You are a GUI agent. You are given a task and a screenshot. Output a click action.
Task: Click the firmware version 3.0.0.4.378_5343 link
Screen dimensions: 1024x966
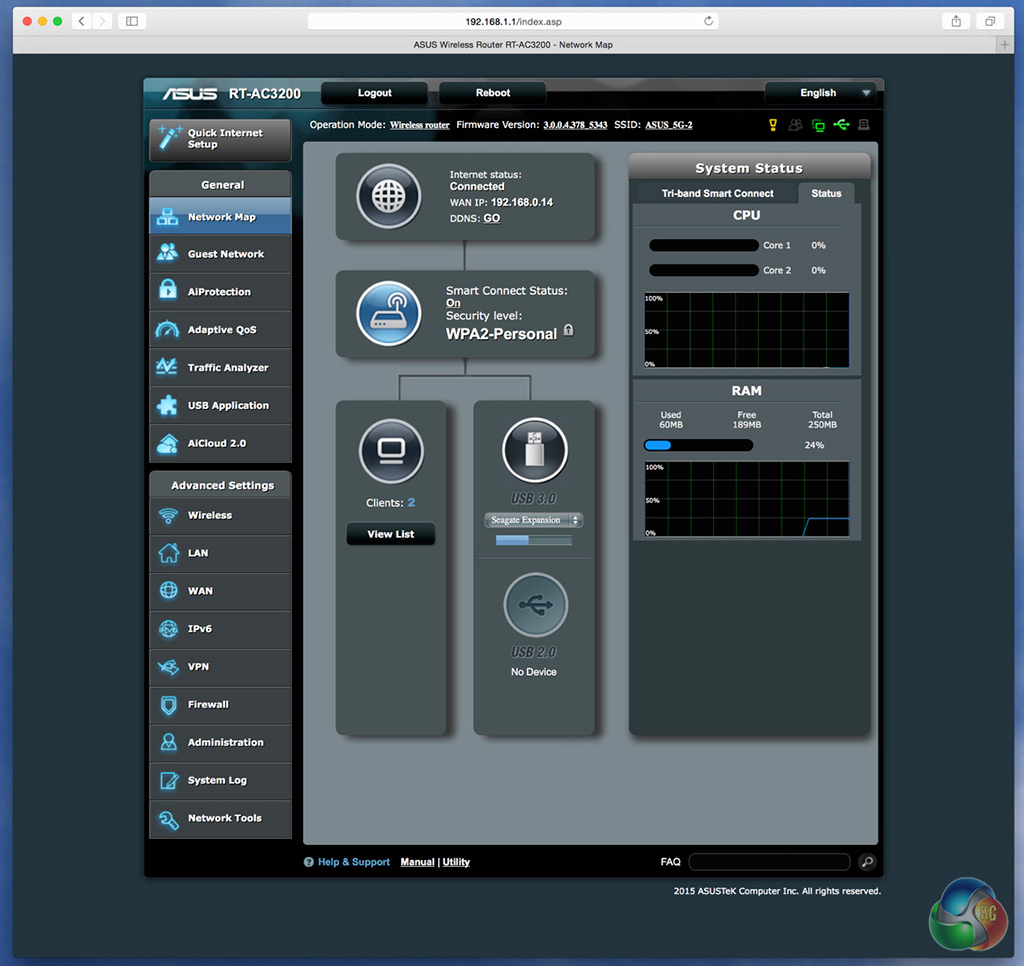click(575, 125)
